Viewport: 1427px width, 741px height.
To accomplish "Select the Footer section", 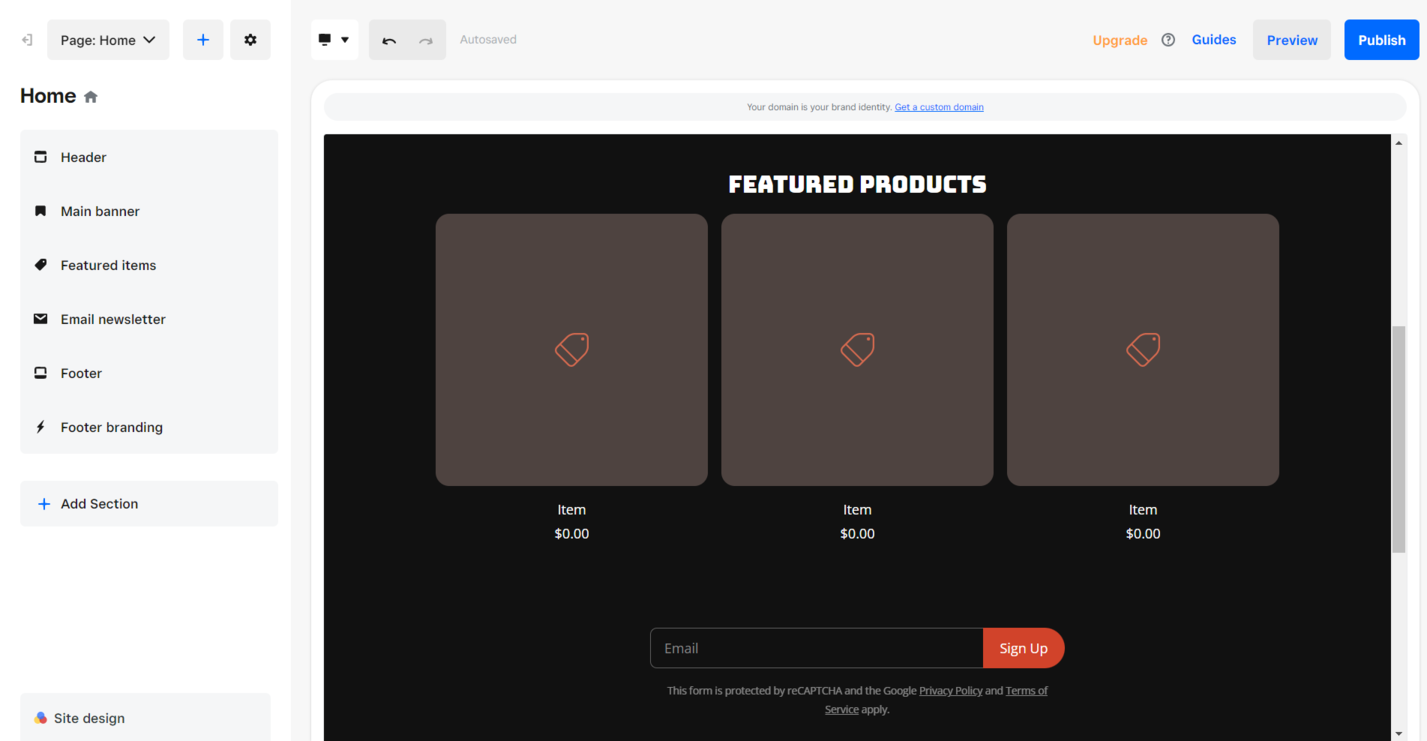I will [81, 372].
